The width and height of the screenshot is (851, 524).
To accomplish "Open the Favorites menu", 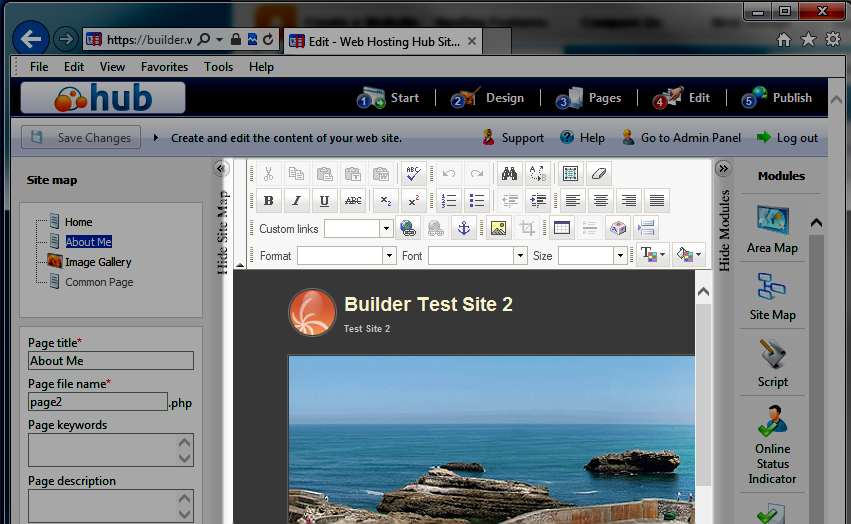I will pos(164,67).
